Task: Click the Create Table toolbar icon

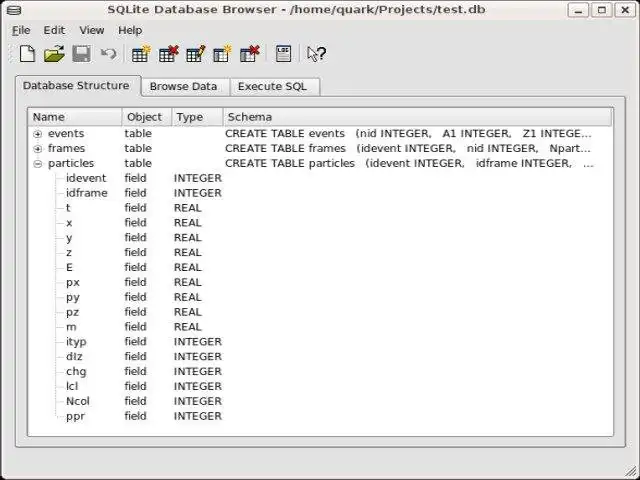Action: tap(141, 54)
